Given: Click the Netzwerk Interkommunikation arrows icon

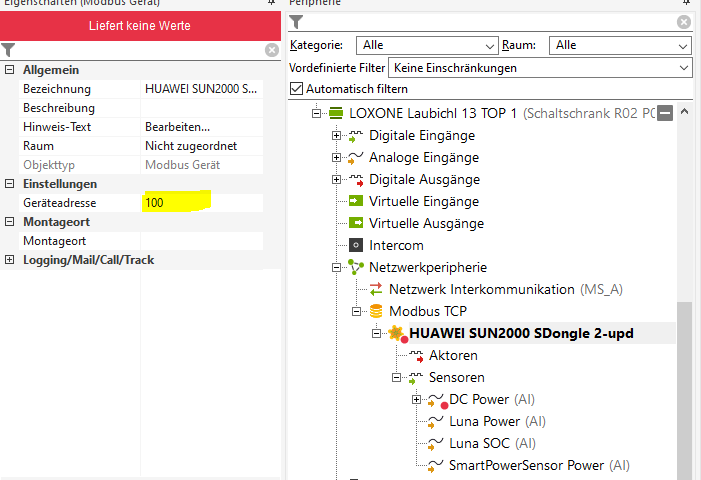Looking at the screenshot, I should [376, 289].
